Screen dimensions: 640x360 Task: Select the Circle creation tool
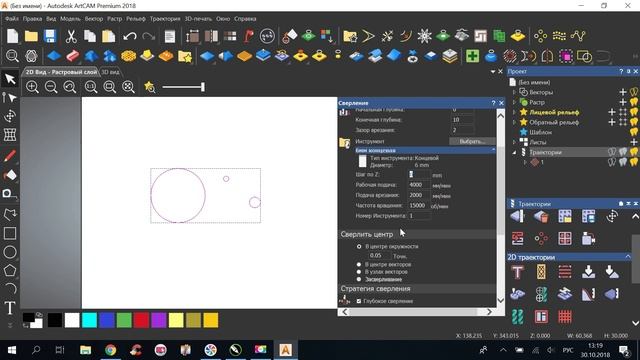tap(10, 252)
